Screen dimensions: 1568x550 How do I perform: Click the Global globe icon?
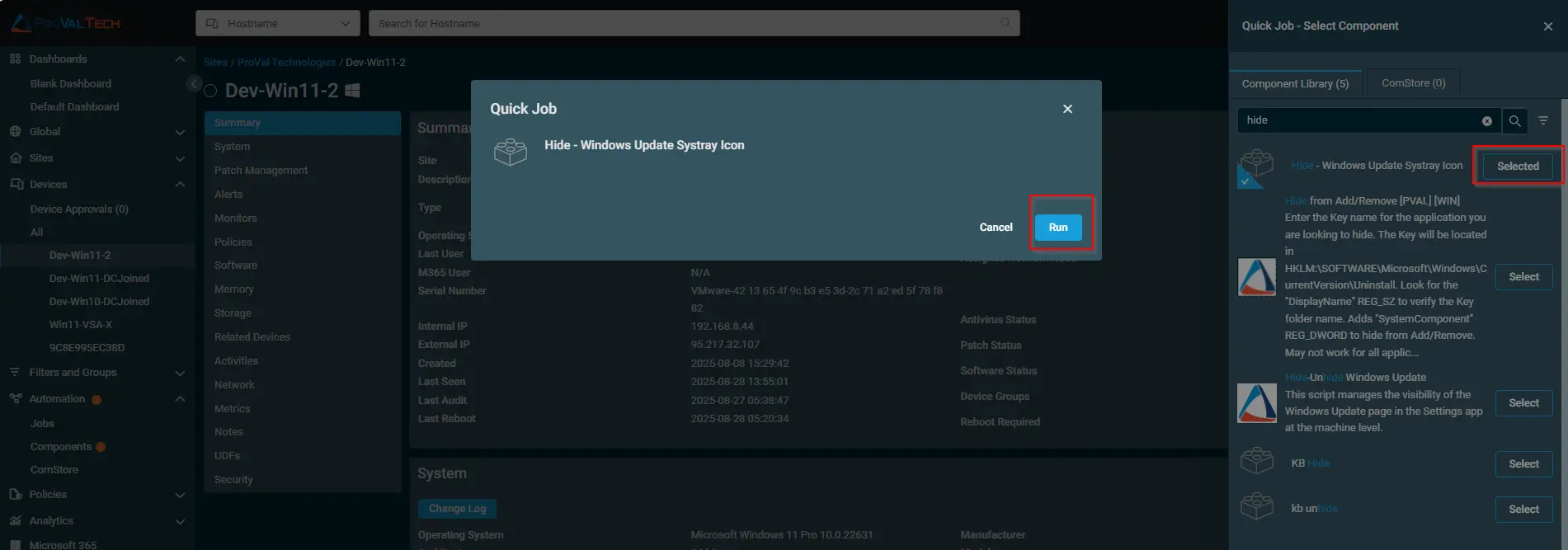pyautogui.click(x=15, y=131)
